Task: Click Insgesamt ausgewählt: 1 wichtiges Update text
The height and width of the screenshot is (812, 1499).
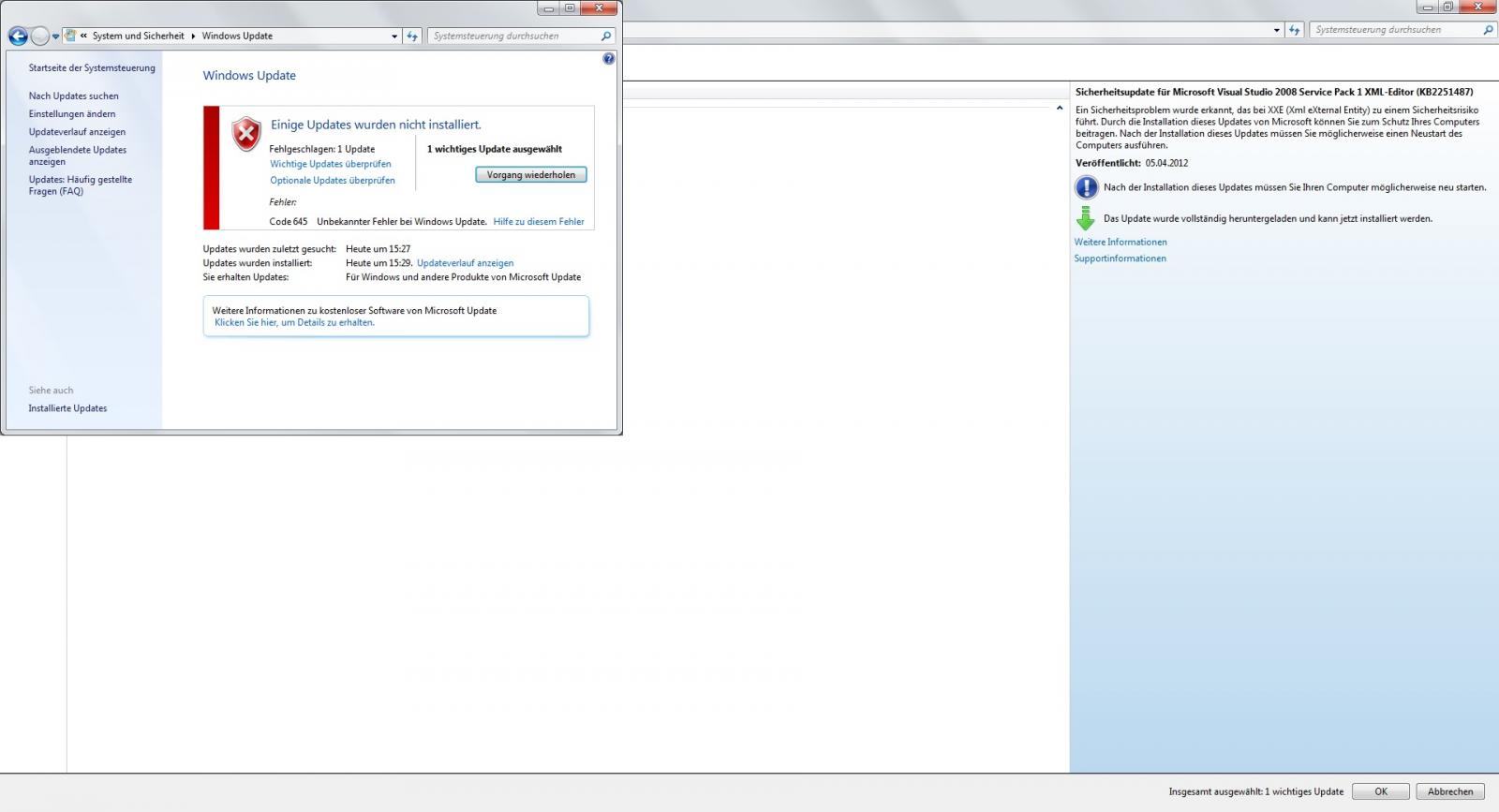Action: [1255, 791]
